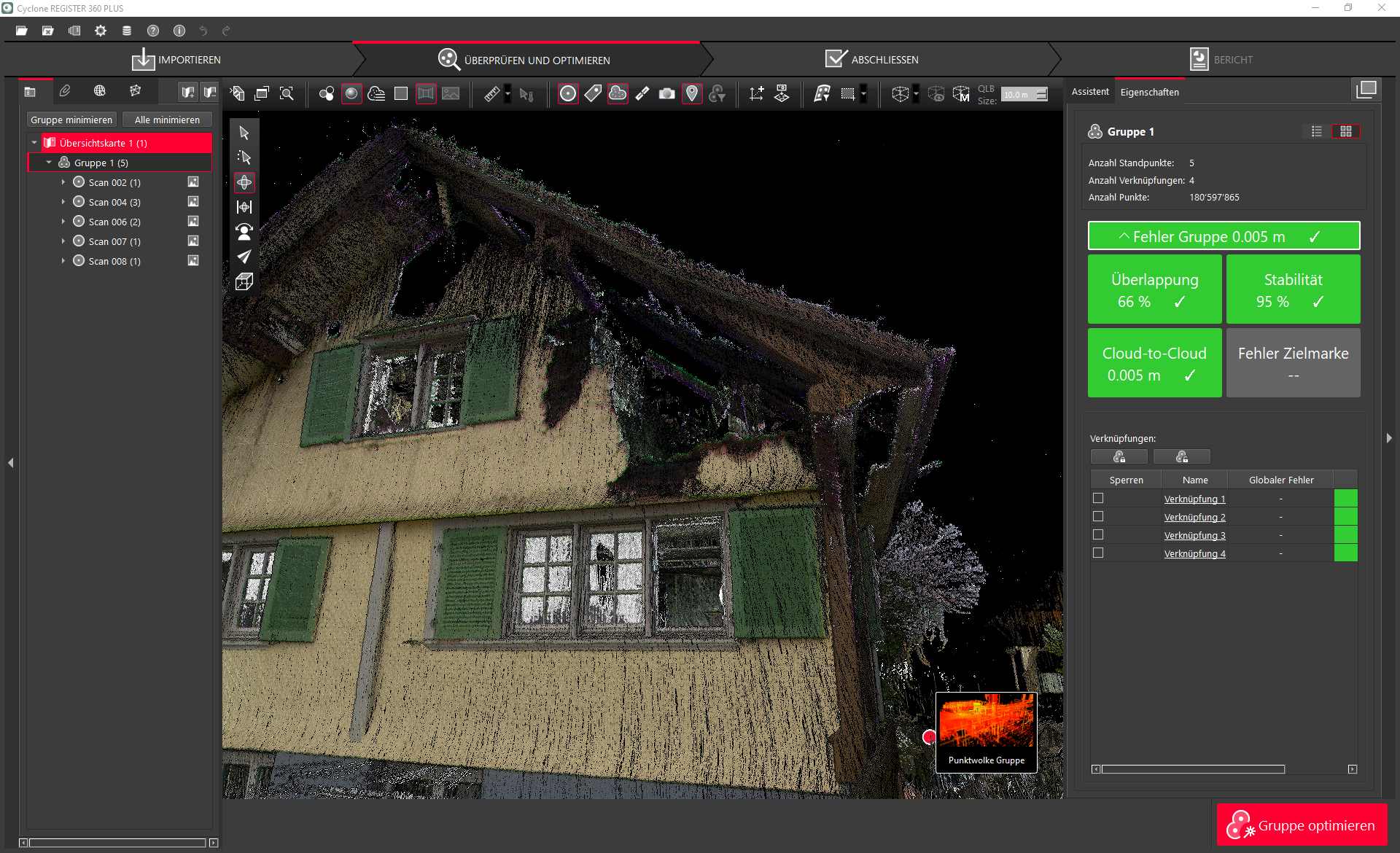Check the Sperren box for Verknüpfung 3

[1098, 534]
